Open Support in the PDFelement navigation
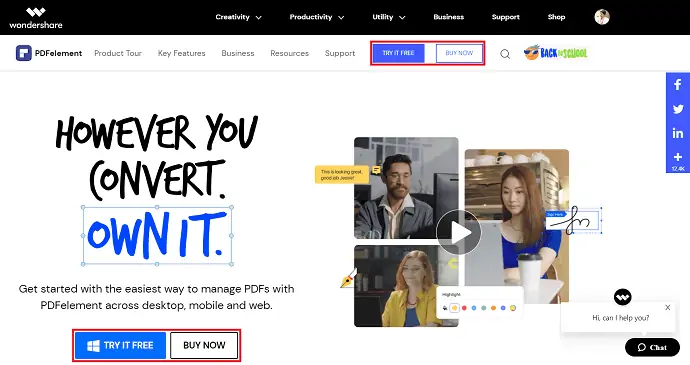This screenshot has width=690, height=365. click(340, 53)
